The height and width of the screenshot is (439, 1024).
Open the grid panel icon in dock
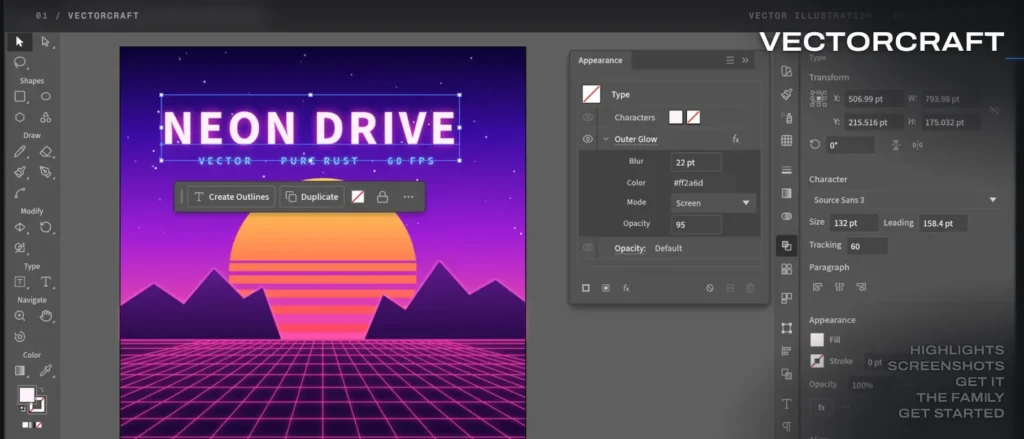click(787, 140)
